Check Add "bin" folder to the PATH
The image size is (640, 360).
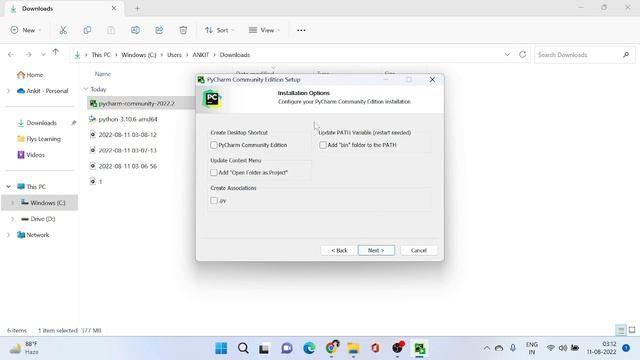pyautogui.click(x=323, y=145)
